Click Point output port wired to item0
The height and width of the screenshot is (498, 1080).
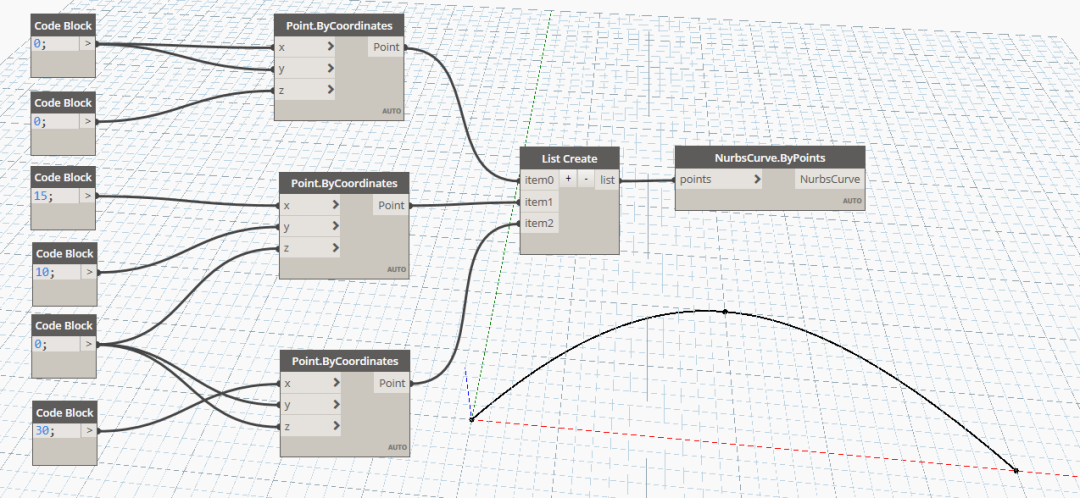pyautogui.click(x=387, y=47)
